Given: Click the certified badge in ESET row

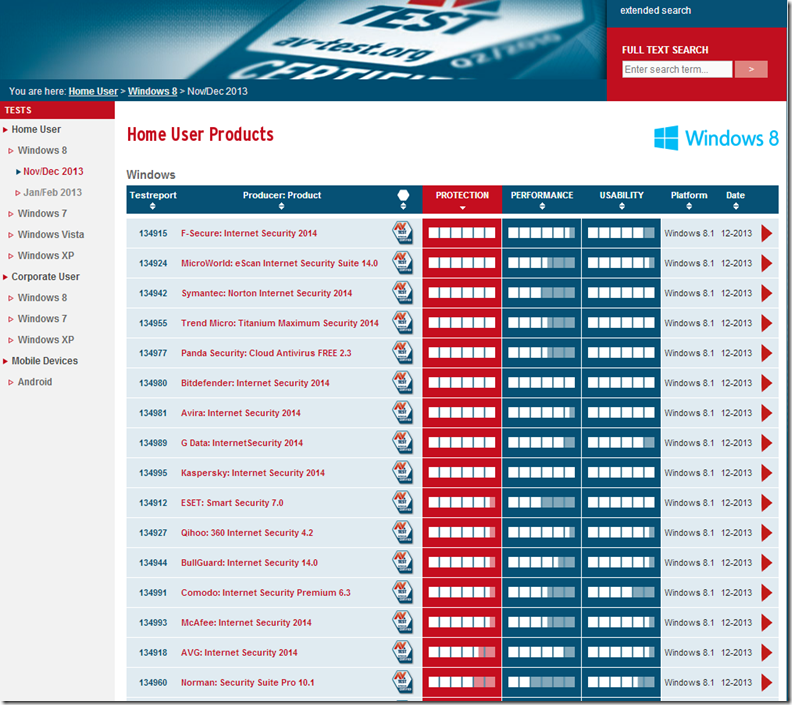Looking at the screenshot, I should click(403, 502).
